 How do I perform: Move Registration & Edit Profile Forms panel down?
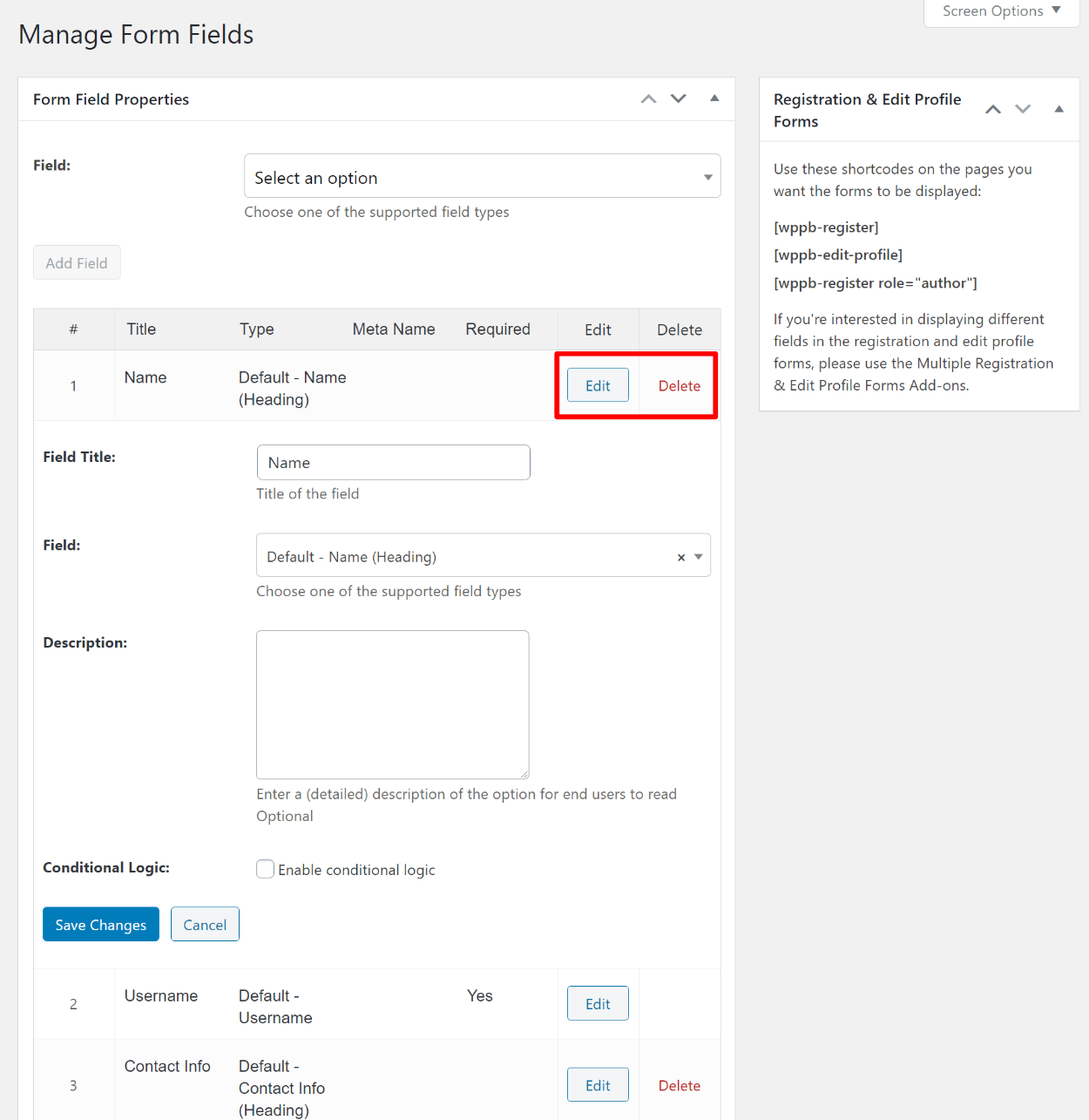1023,110
